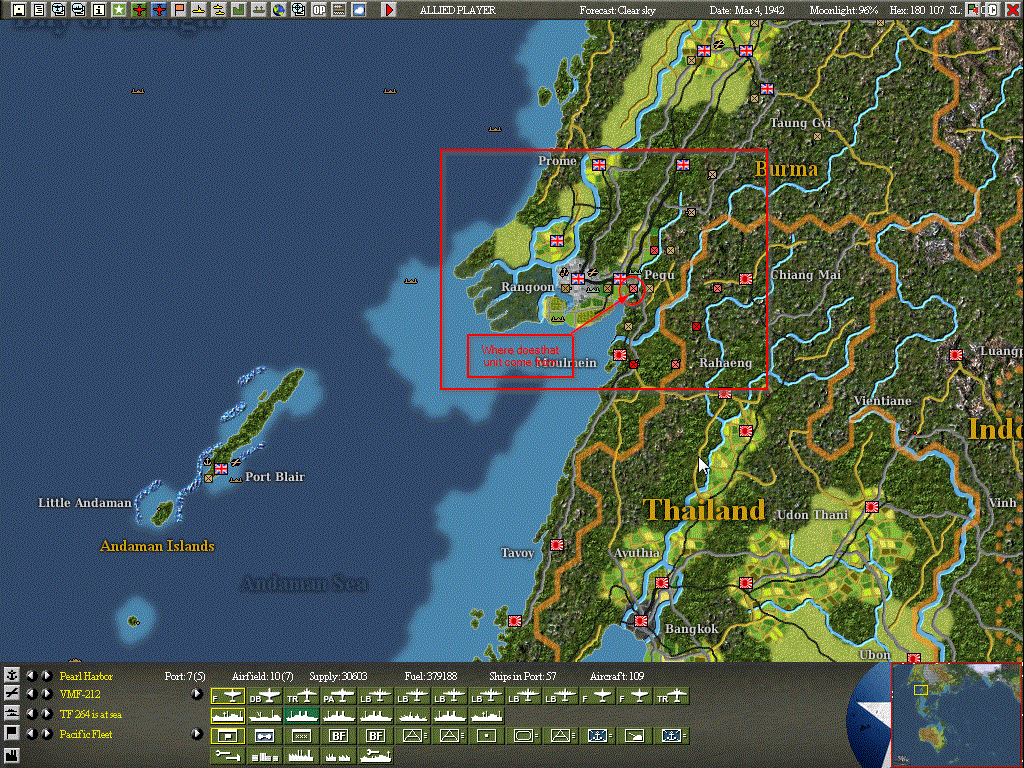Click the Japanese flag at Tavoy
The image size is (1024, 768).
tap(557, 545)
